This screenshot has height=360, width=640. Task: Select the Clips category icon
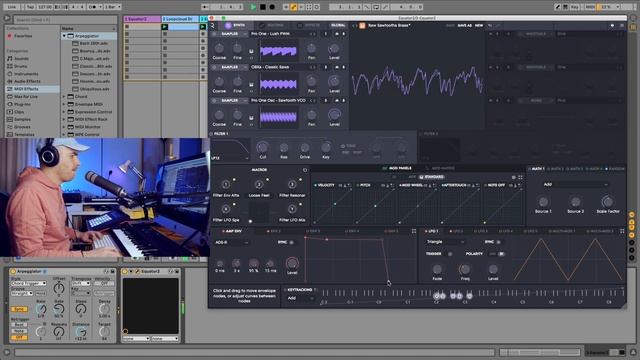point(10,112)
